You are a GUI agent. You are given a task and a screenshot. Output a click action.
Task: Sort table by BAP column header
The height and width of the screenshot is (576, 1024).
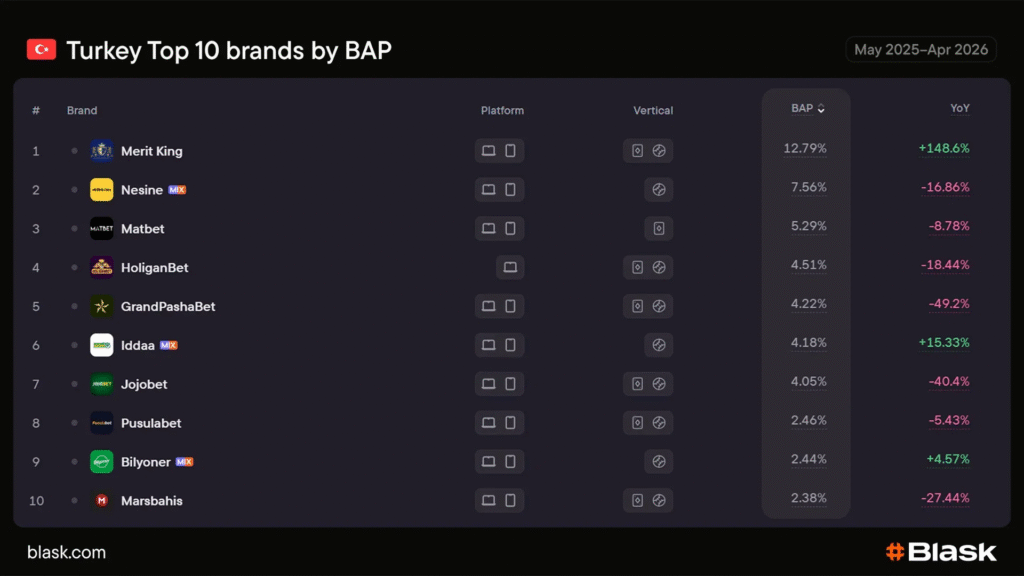[808, 108]
